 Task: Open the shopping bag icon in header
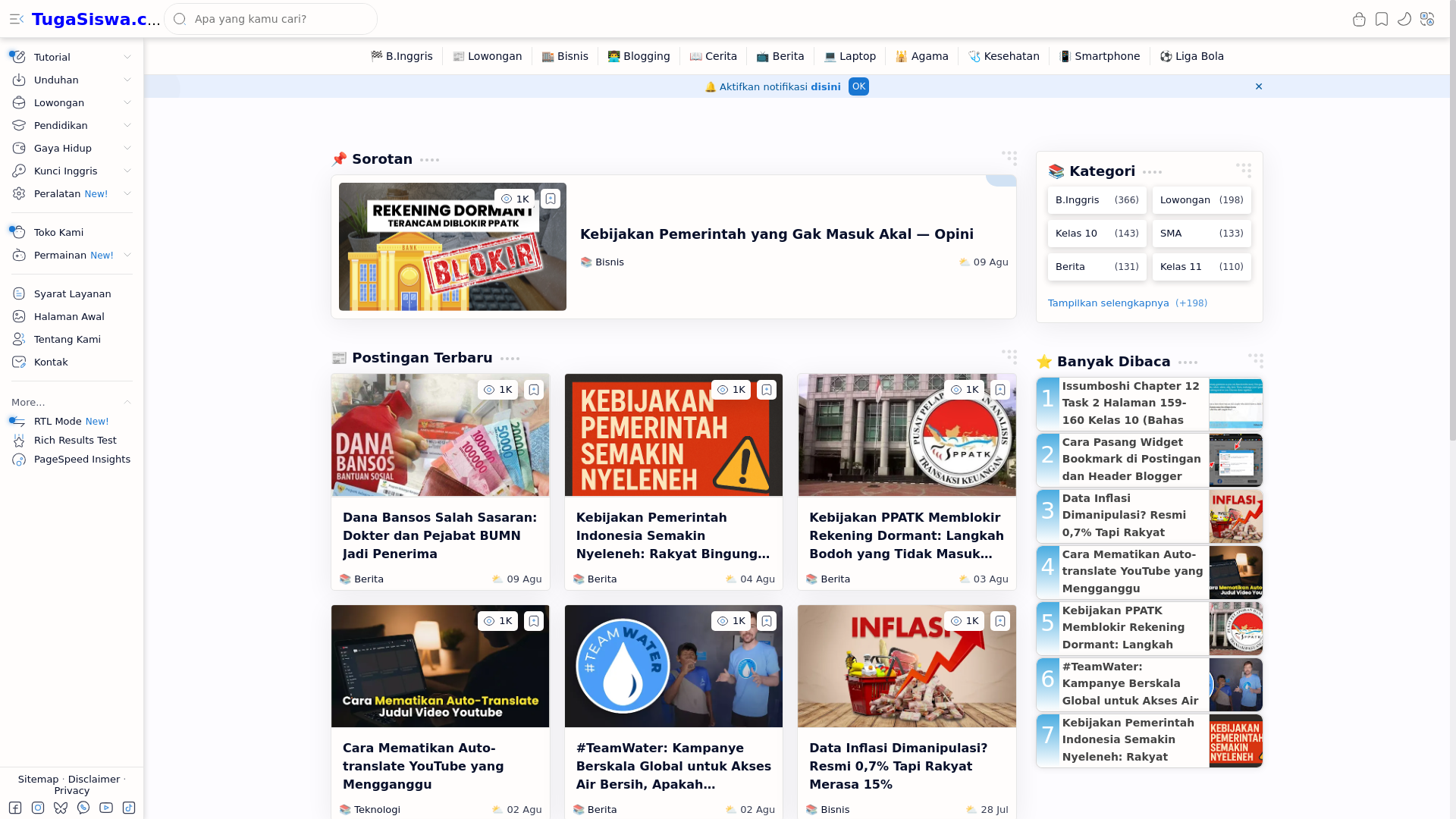click(1359, 19)
